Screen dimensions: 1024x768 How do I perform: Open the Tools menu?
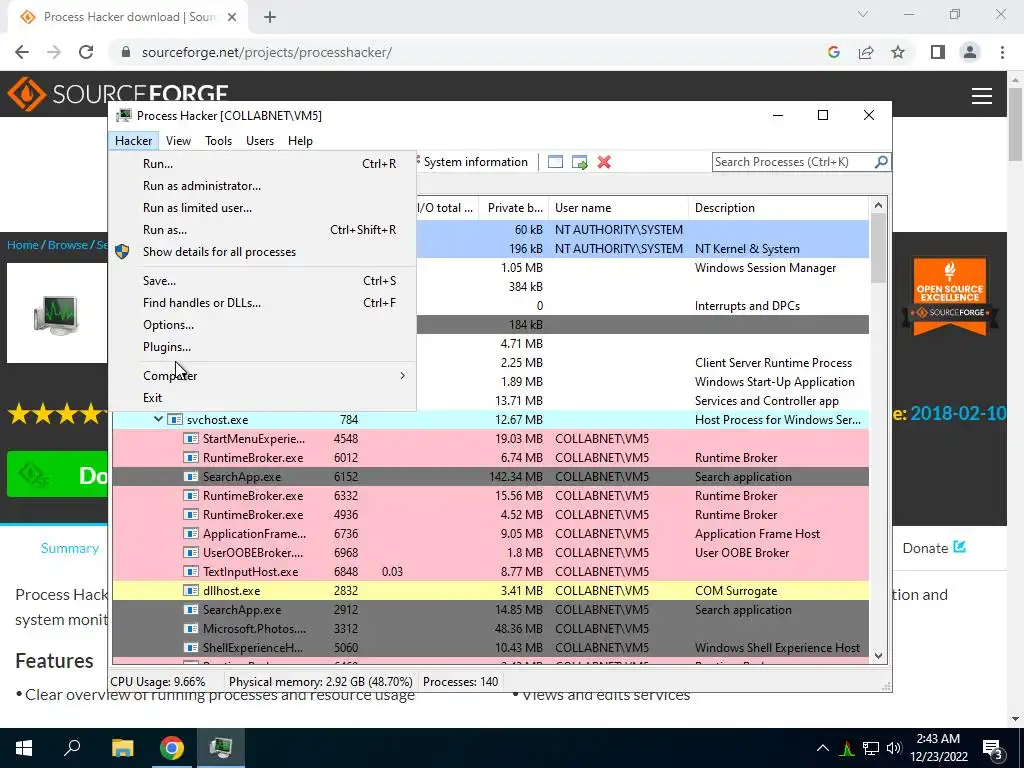tap(218, 140)
